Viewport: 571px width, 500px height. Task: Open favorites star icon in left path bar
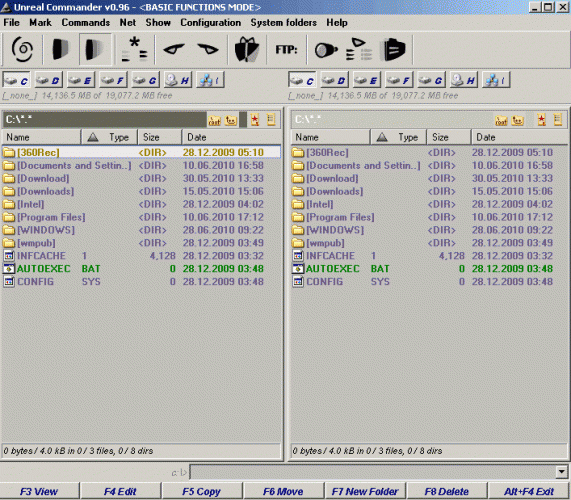click(255, 120)
